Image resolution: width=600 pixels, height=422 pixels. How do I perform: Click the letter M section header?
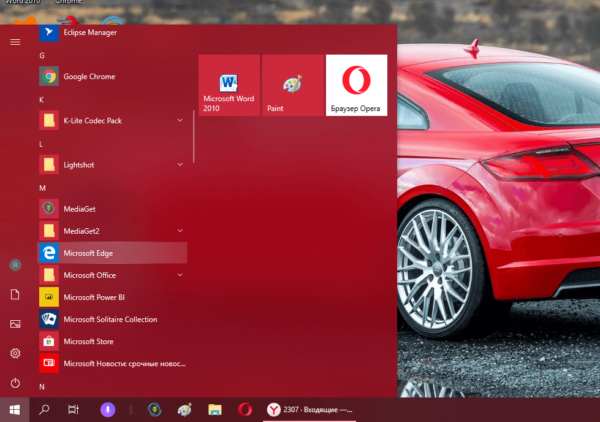tap(42, 188)
